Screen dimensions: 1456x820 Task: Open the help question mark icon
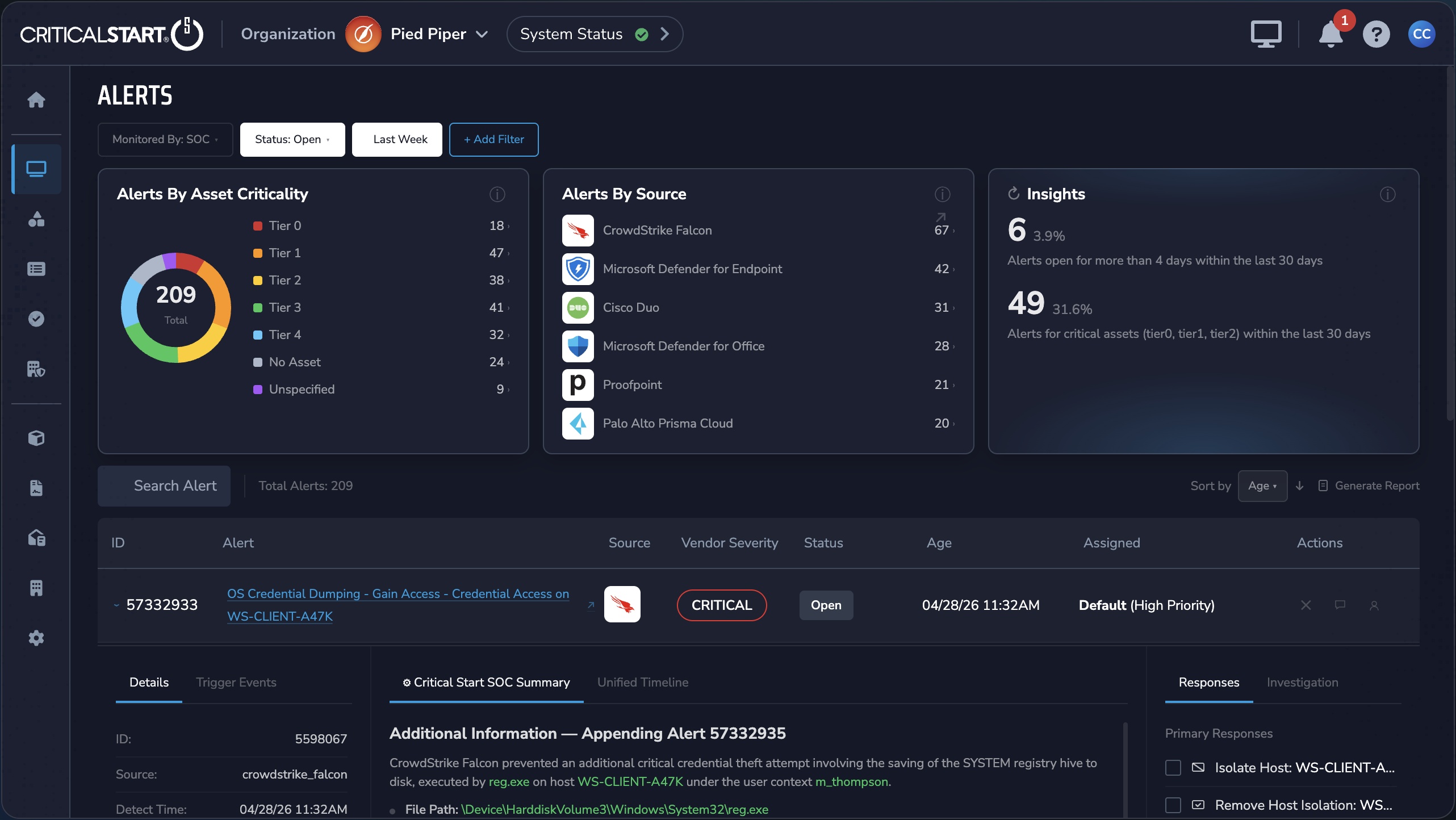pyautogui.click(x=1376, y=35)
